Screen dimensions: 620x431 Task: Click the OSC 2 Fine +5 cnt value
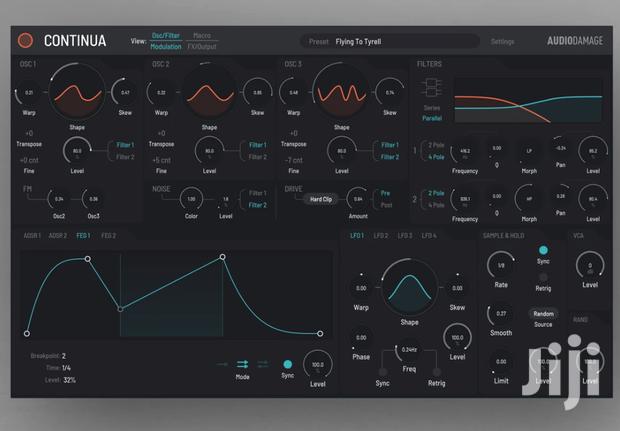(161, 161)
